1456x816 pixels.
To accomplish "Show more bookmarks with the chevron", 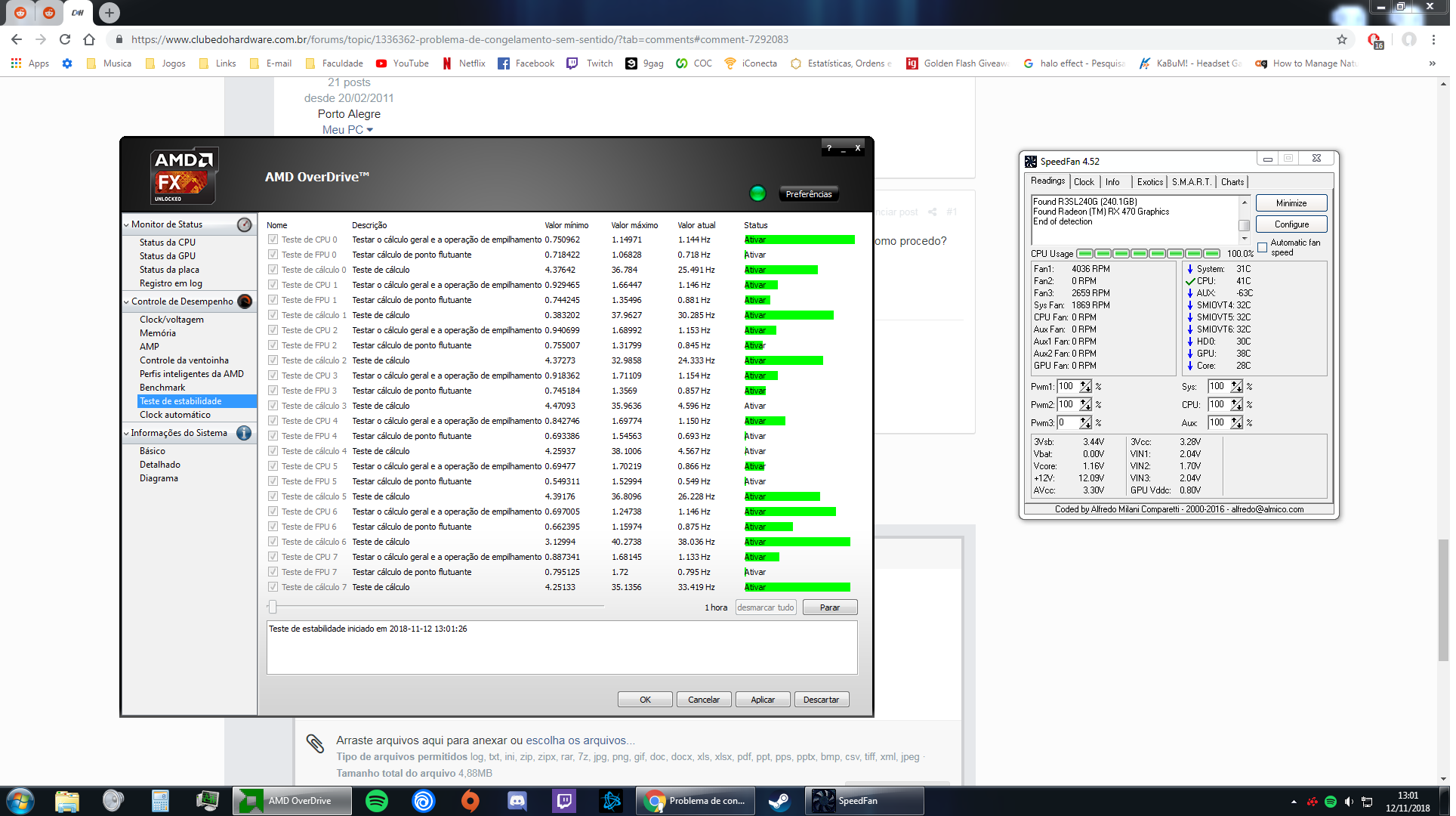I will pyautogui.click(x=1433, y=63).
